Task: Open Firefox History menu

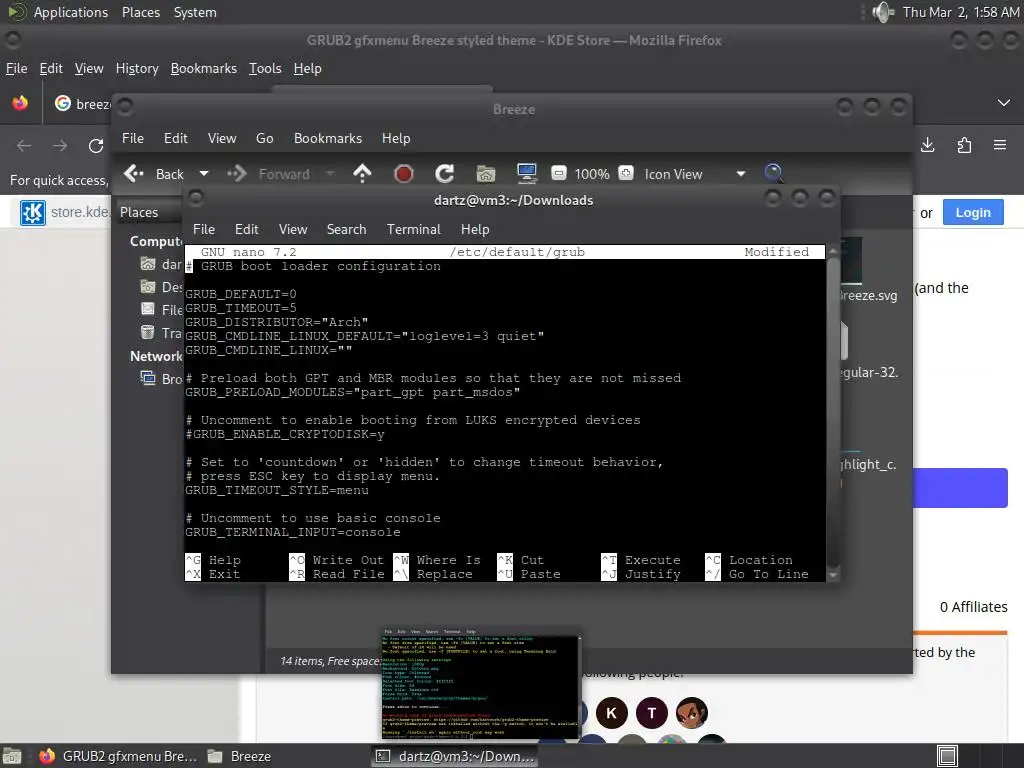Action: (137, 69)
